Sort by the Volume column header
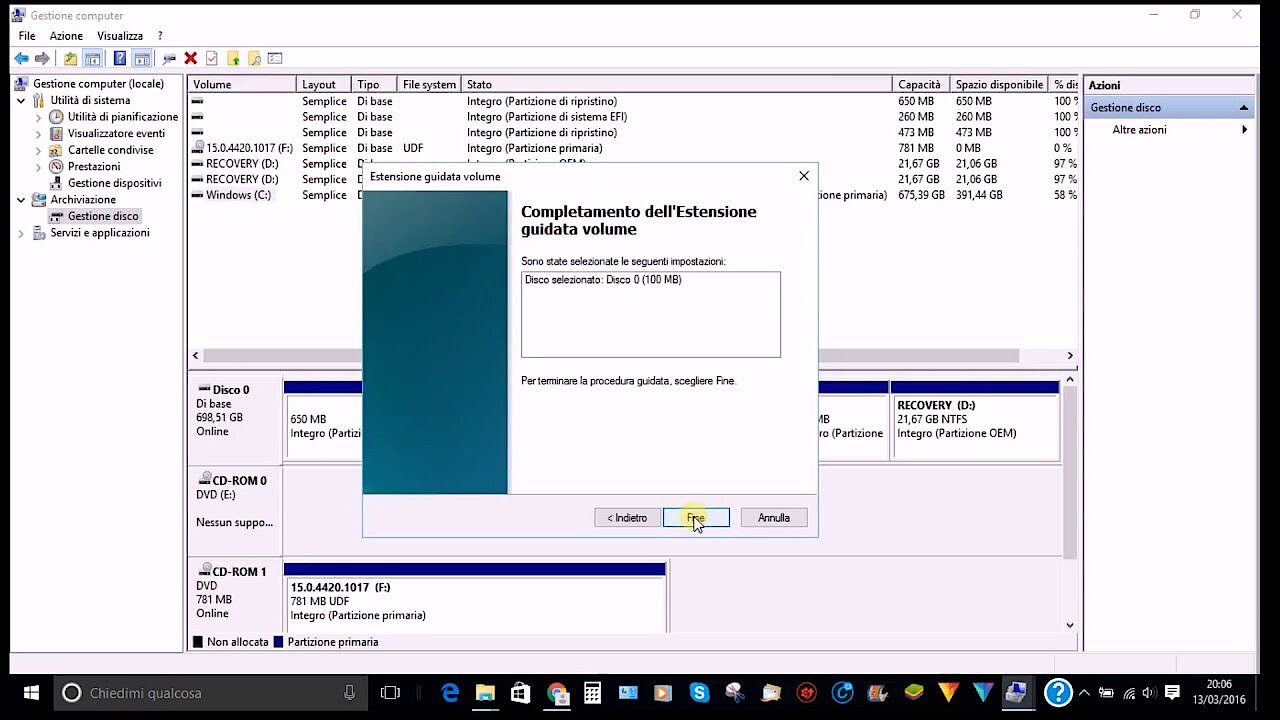1280x720 pixels. click(x=242, y=85)
